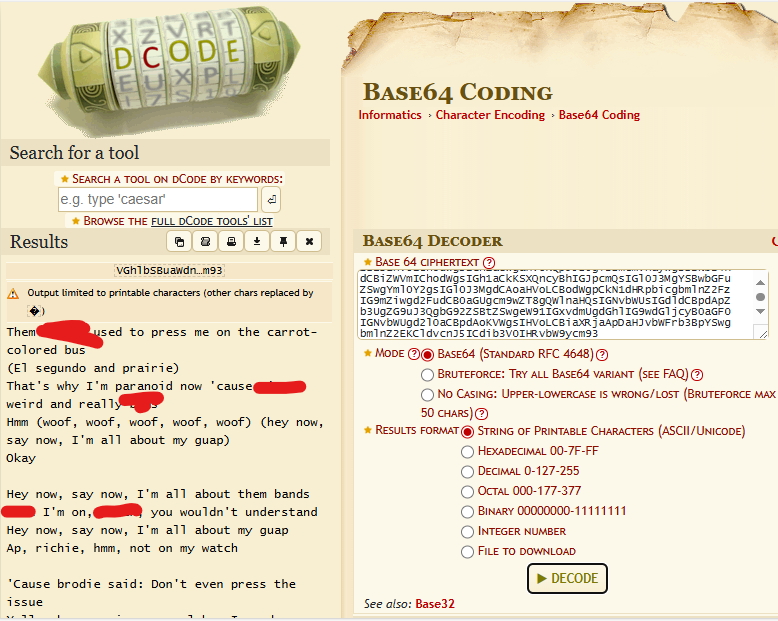Click the warning triangle icon in results
The height and width of the screenshot is (621, 778).
coord(13,294)
